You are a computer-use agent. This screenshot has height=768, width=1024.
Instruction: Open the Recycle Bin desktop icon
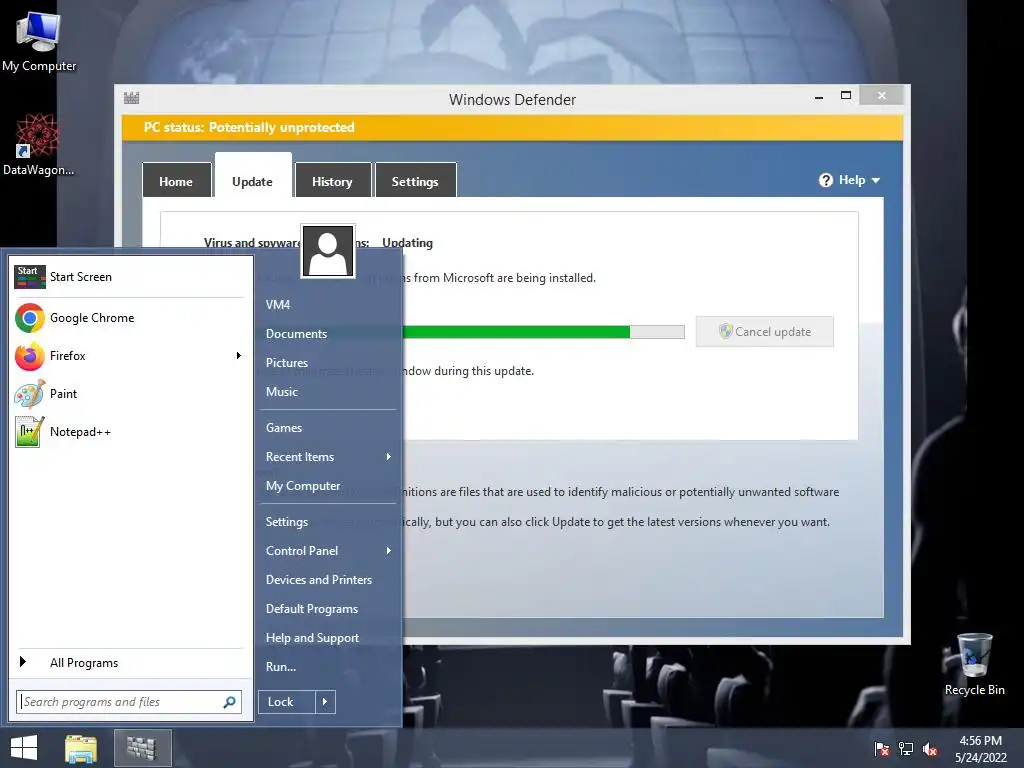click(x=974, y=664)
